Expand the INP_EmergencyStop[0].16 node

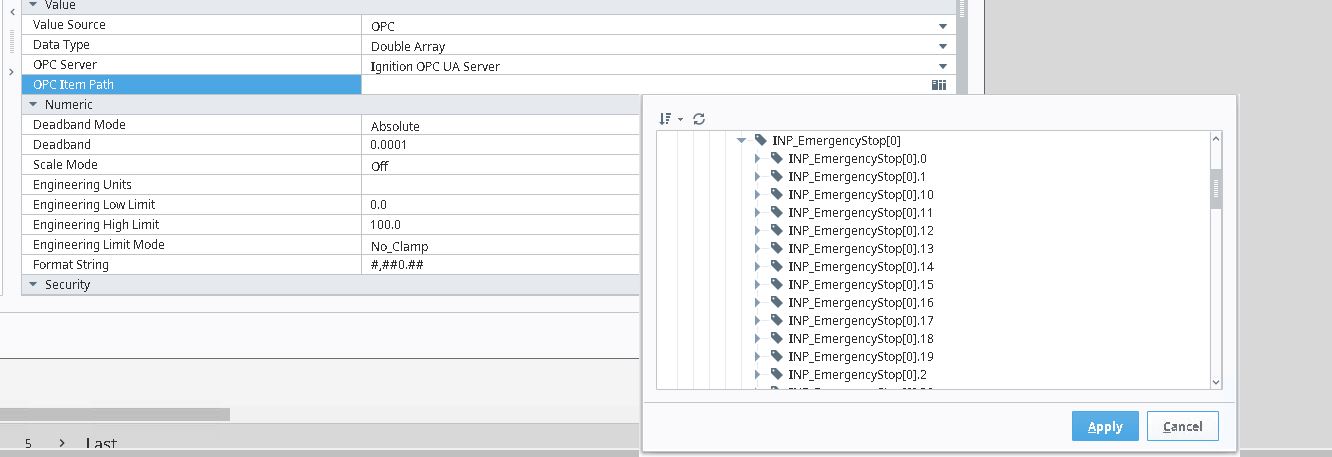(758, 303)
